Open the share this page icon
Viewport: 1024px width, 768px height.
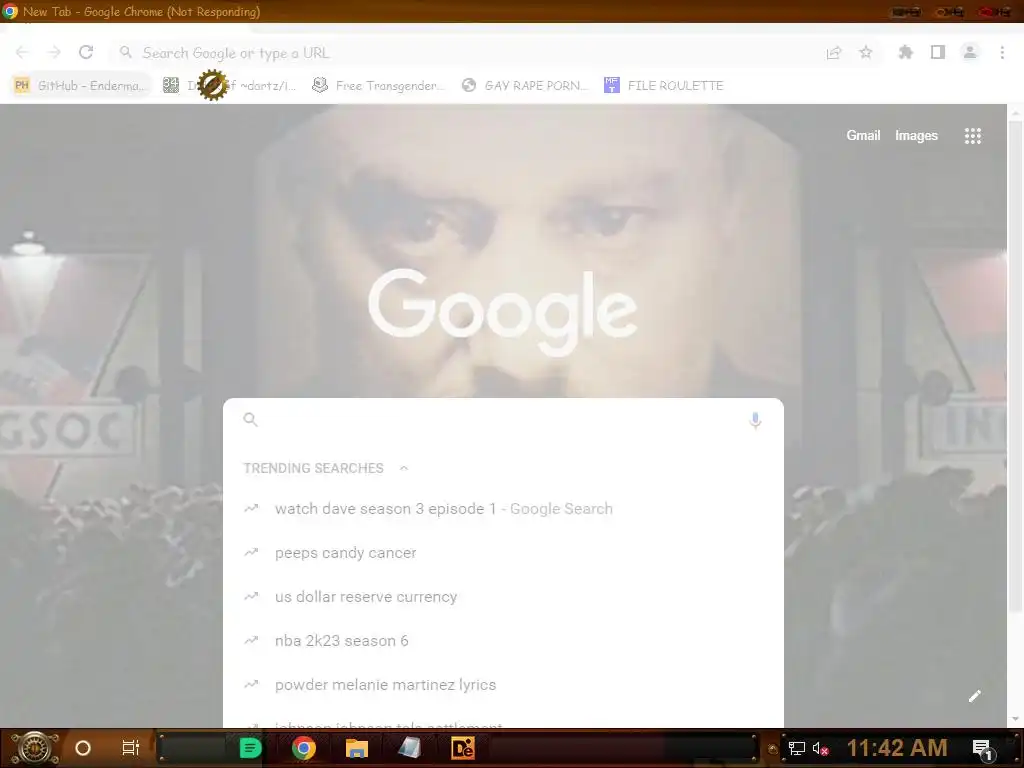[x=834, y=53]
